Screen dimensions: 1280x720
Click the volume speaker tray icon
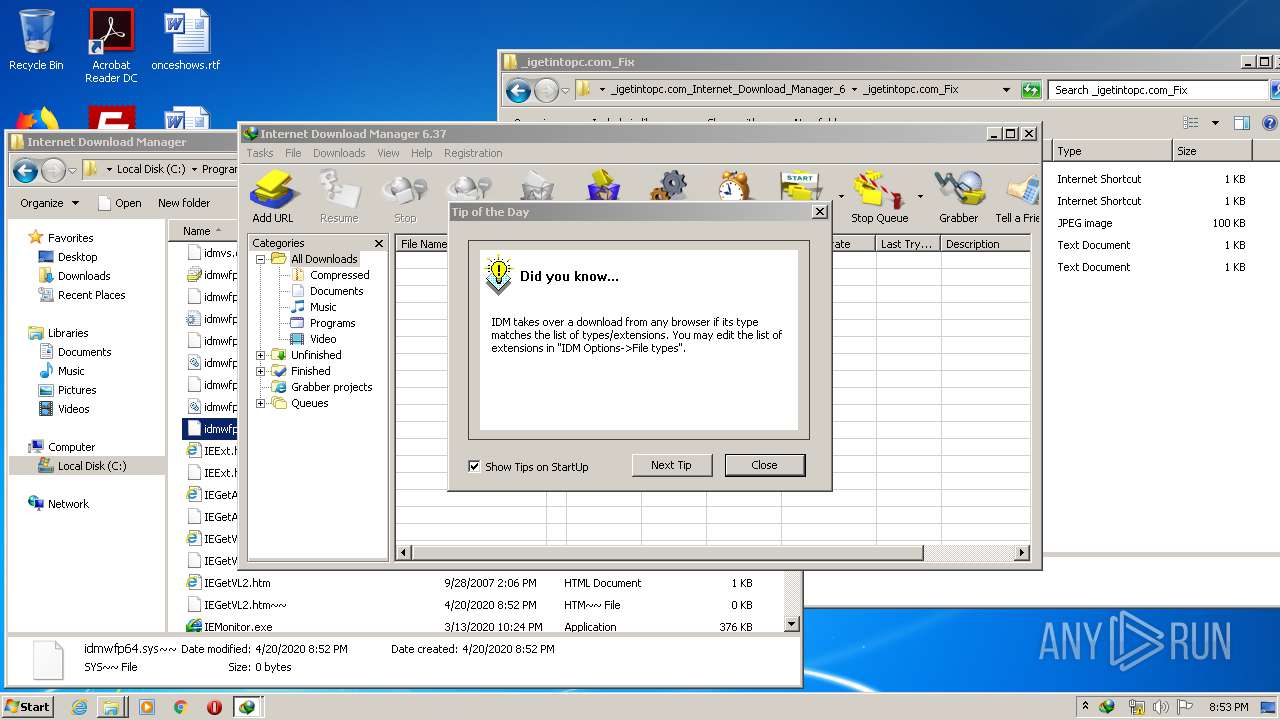click(1161, 707)
